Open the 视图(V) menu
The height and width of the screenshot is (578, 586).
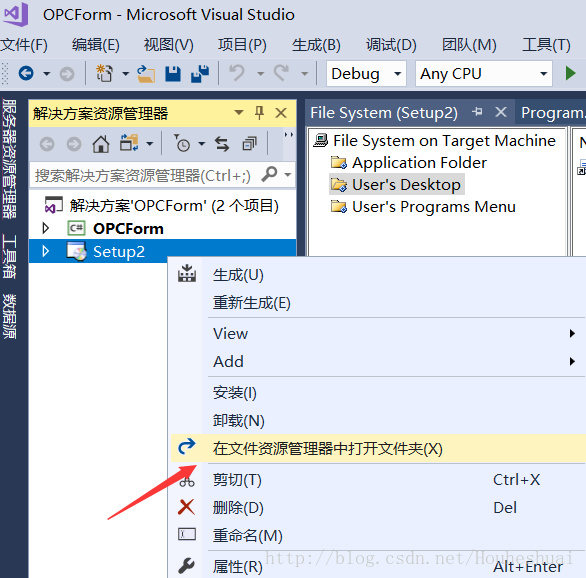click(169, 45)
